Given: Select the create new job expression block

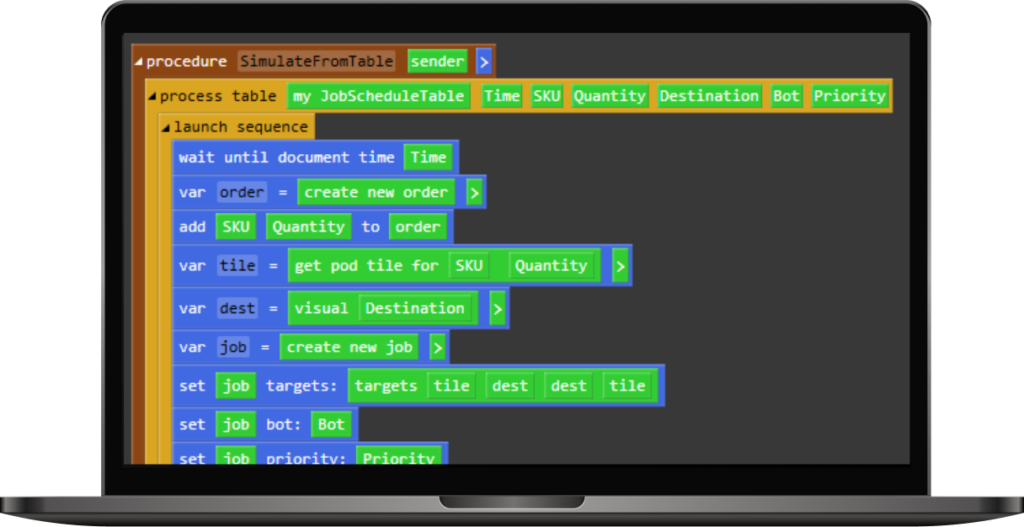Looking at the screenshot, I should click(349, 347).
